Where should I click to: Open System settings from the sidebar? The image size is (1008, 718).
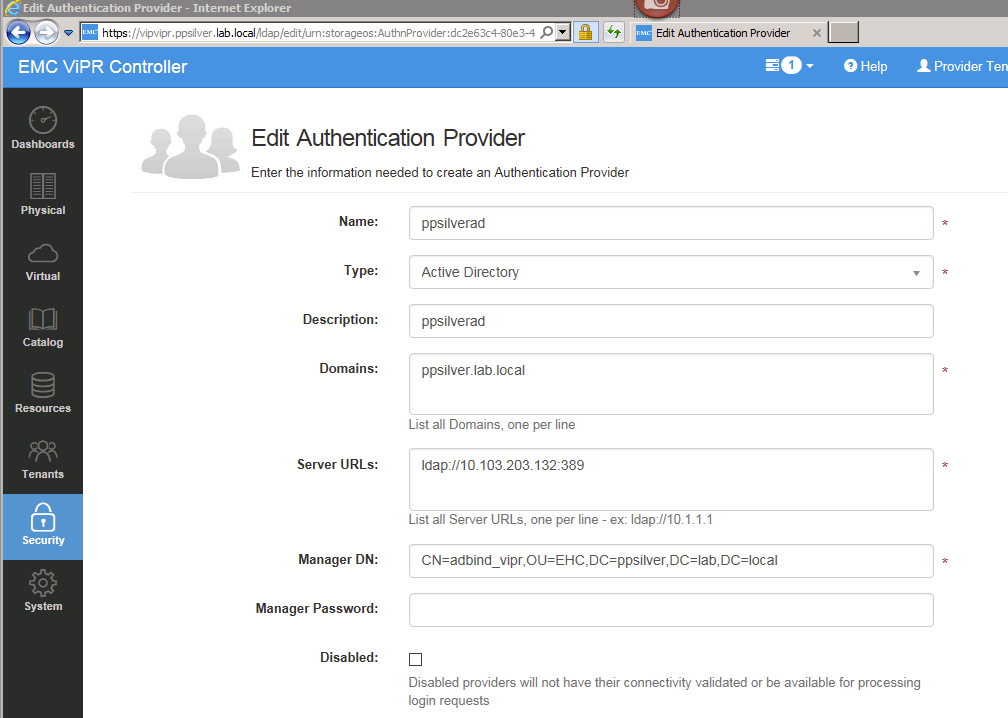pyautogui.click(x=42, y=590)
